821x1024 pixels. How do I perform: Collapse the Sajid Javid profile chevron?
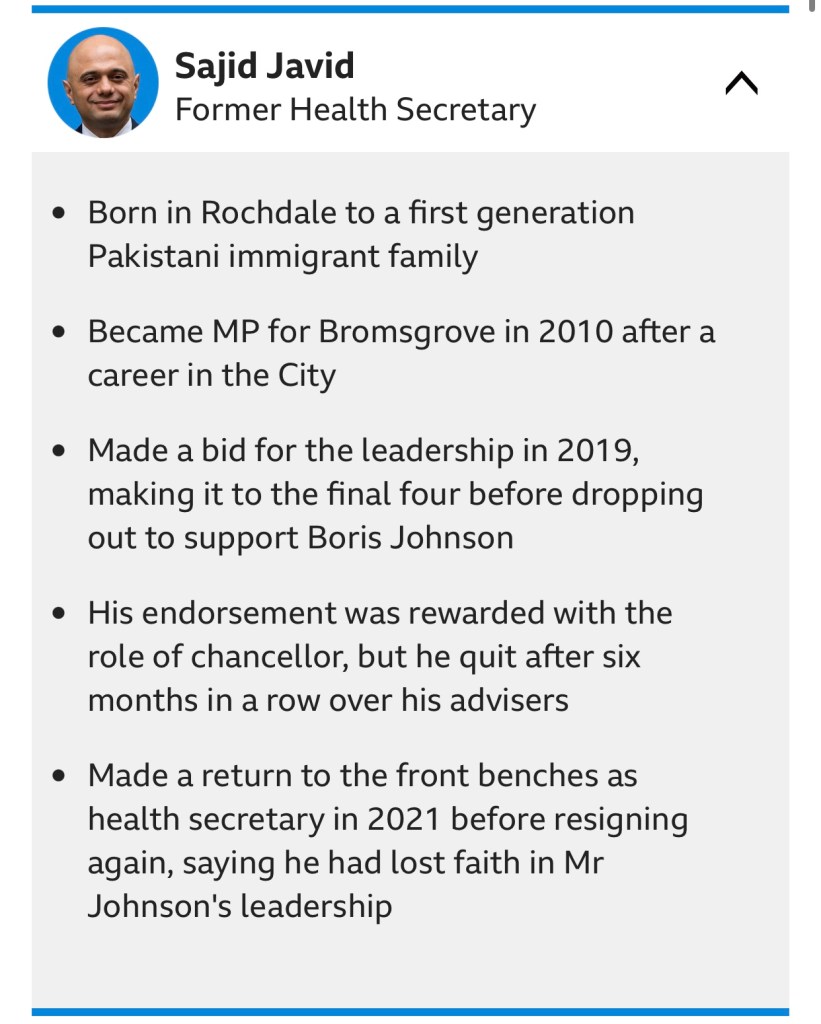coord(741,85)
